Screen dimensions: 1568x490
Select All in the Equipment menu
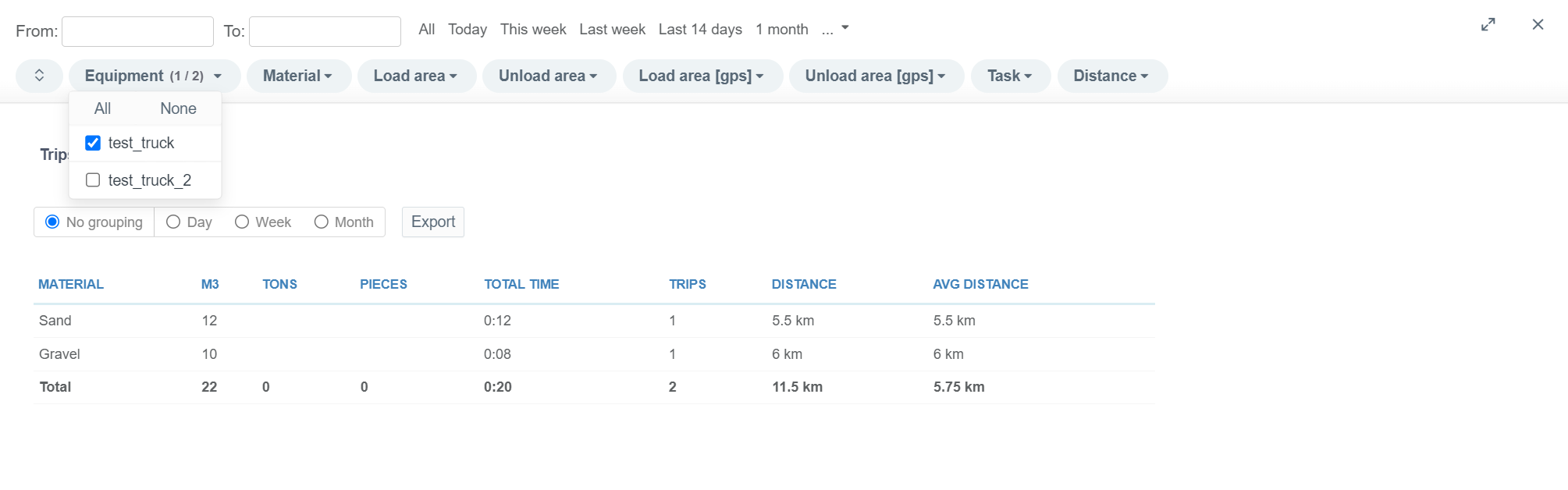pyautogui.click(x=102, y=108)
